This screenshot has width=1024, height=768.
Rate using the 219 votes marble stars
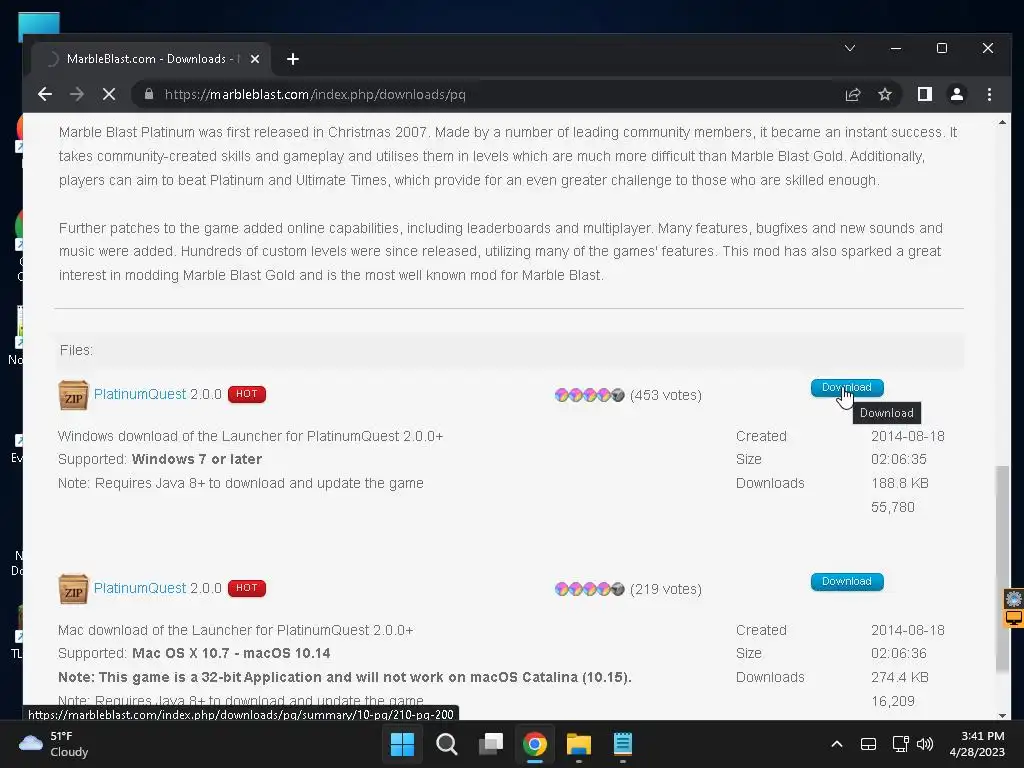click(x=589, y=589)
